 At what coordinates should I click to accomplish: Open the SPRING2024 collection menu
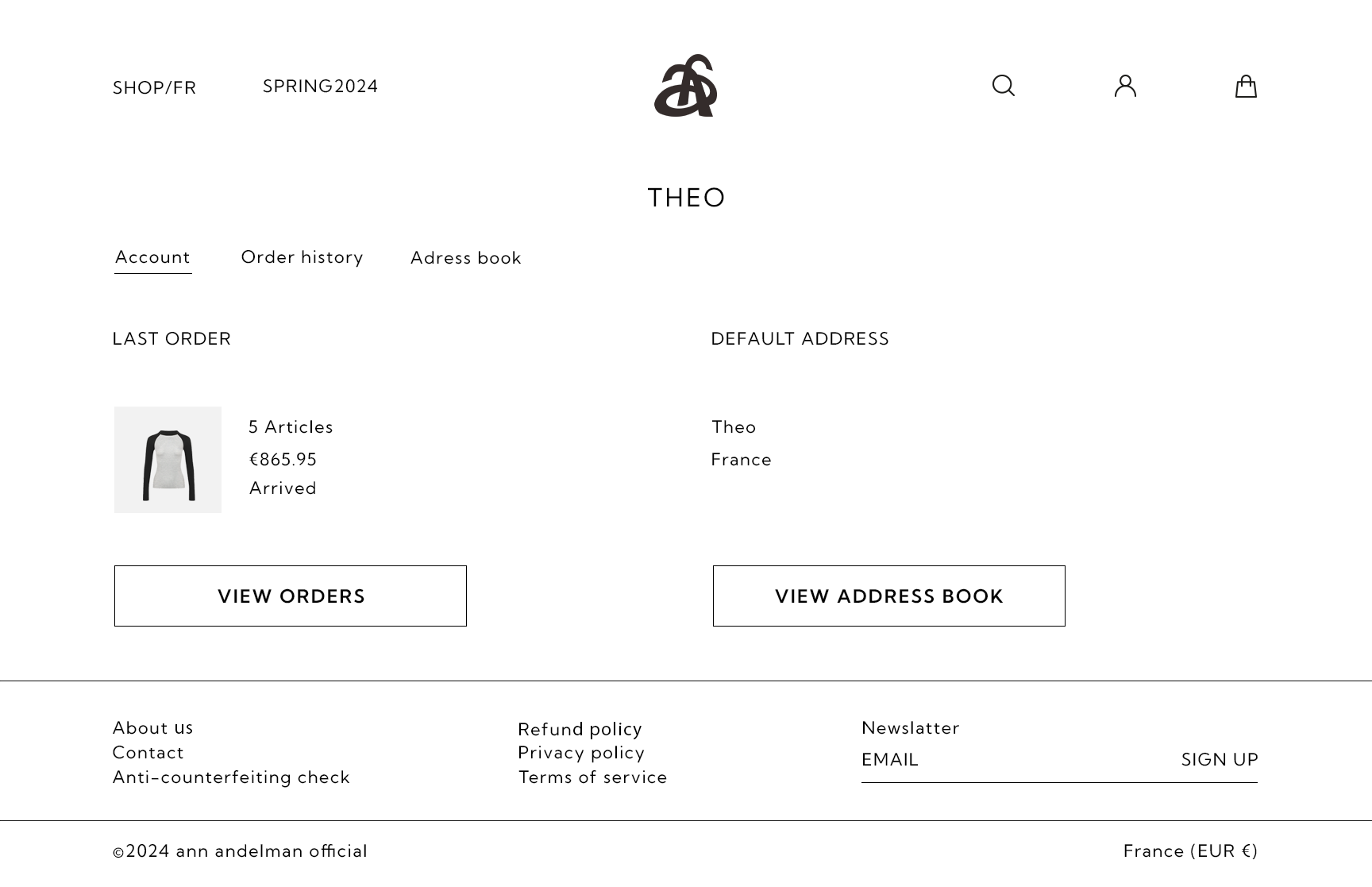point(320,86)
